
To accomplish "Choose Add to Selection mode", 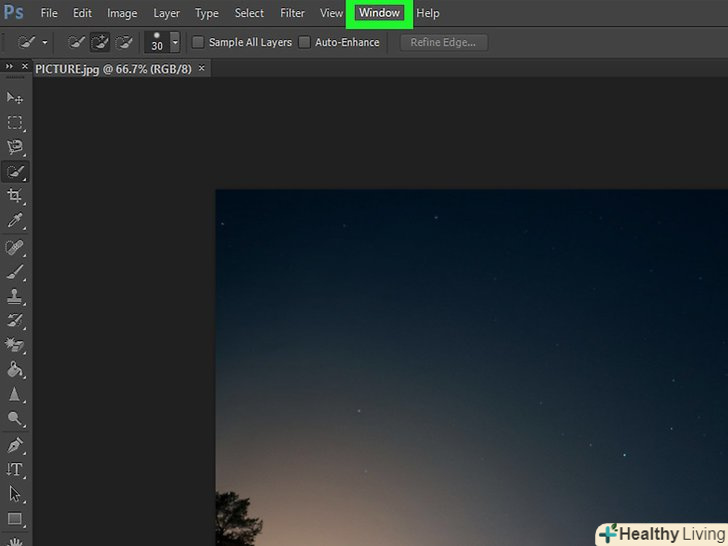I will coord(100,42).
